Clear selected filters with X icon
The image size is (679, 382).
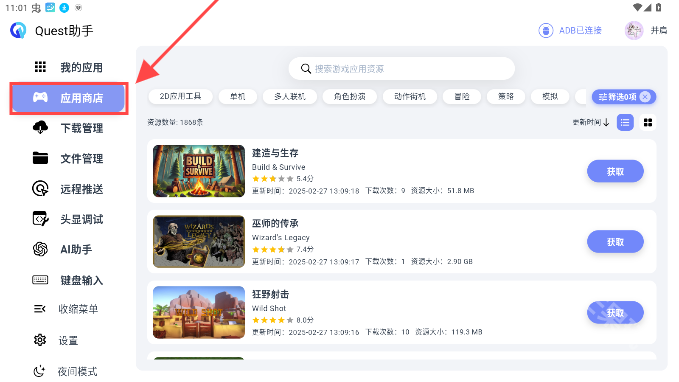[x=645, y=97]
